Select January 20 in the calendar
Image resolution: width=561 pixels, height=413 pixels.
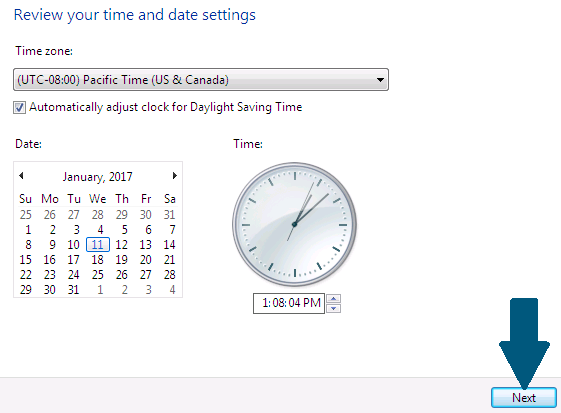[146, 259]
